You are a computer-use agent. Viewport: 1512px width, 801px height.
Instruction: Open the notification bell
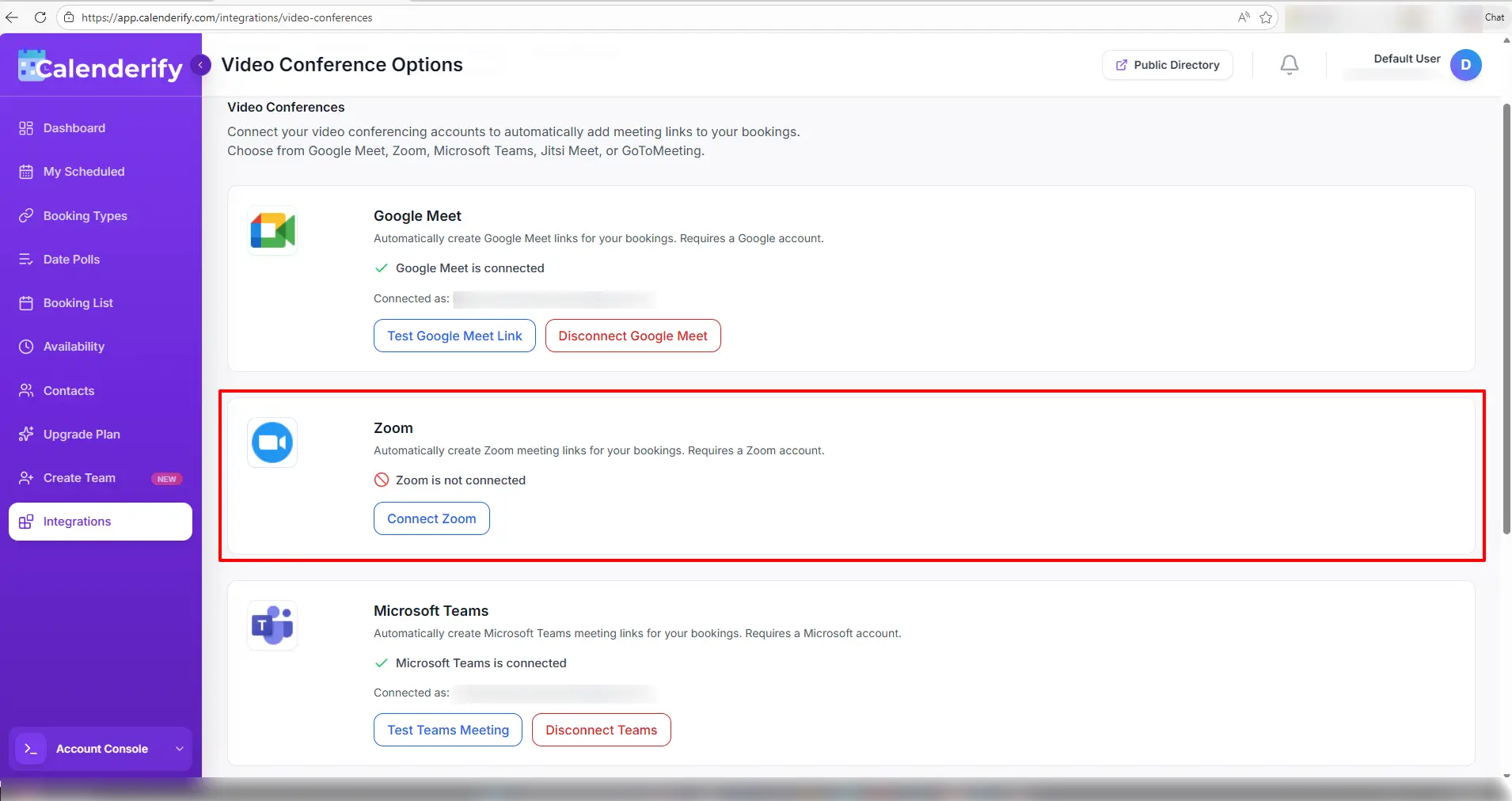tap(1288, 65)
